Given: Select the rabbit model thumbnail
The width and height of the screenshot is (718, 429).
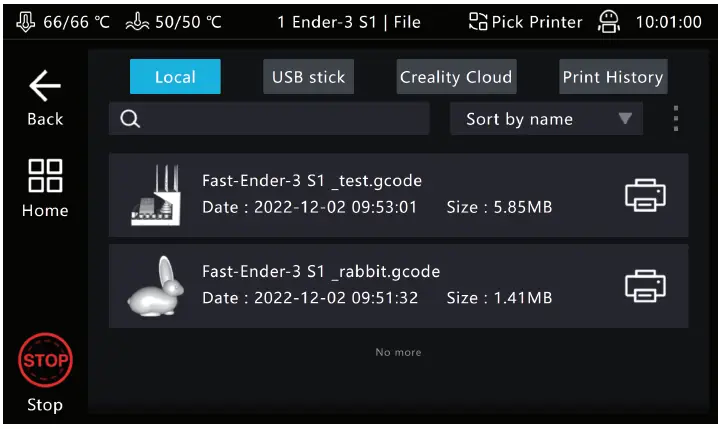Looking at the screenshot, I should (x=156, y=286).
